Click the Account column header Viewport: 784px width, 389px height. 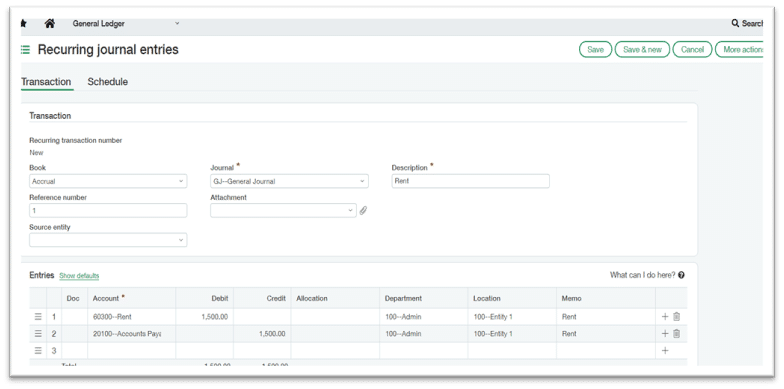(132, 298)
